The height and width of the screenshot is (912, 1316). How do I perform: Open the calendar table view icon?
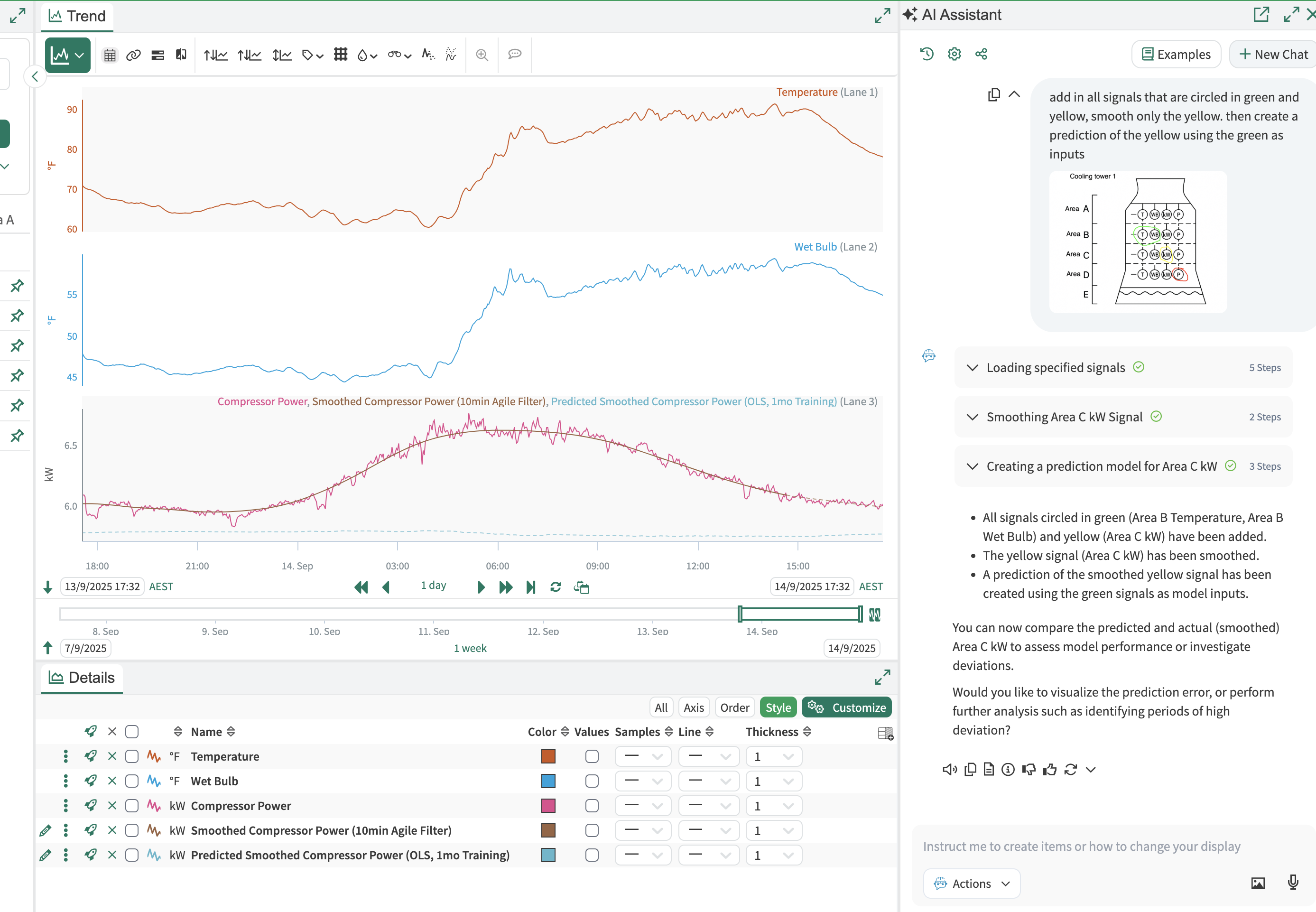(x=110, y=55)
